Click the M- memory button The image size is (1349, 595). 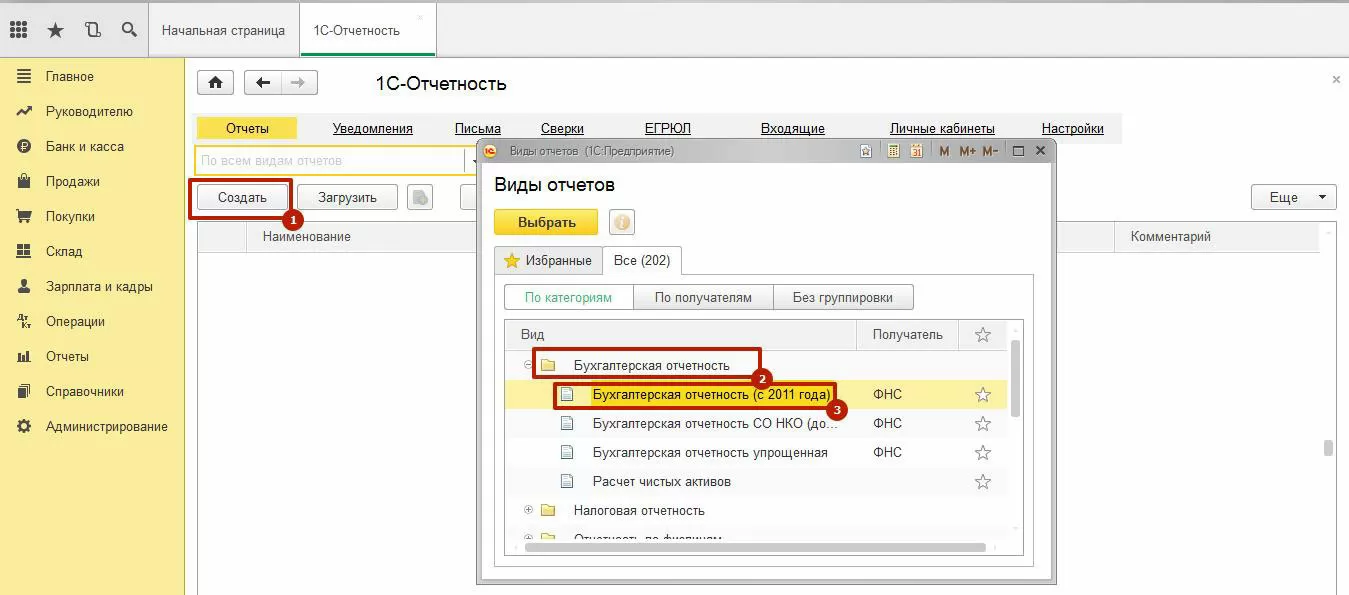[990, 151]
